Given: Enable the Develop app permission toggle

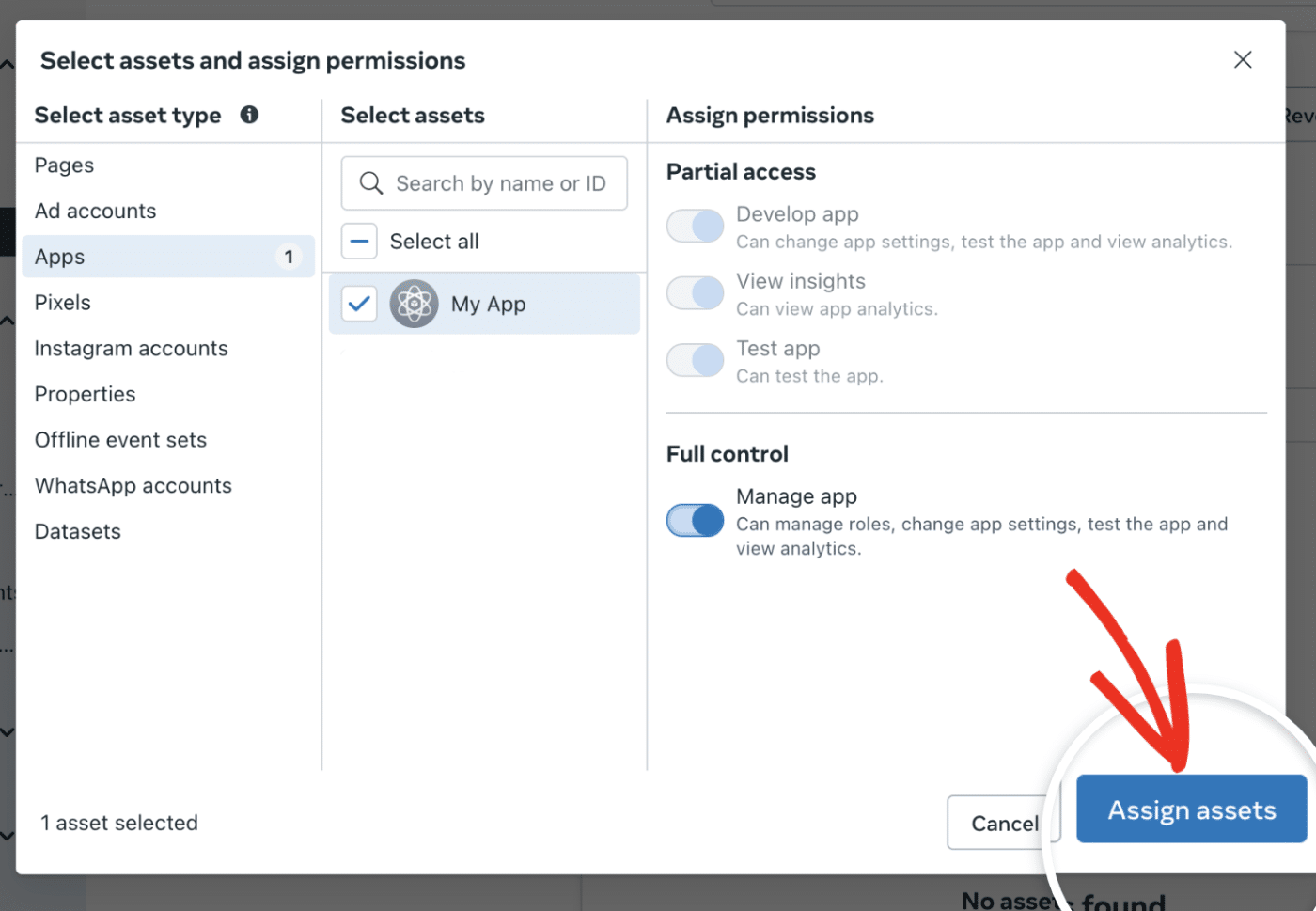Looking at the screenshot, I should tap(695, 226).
